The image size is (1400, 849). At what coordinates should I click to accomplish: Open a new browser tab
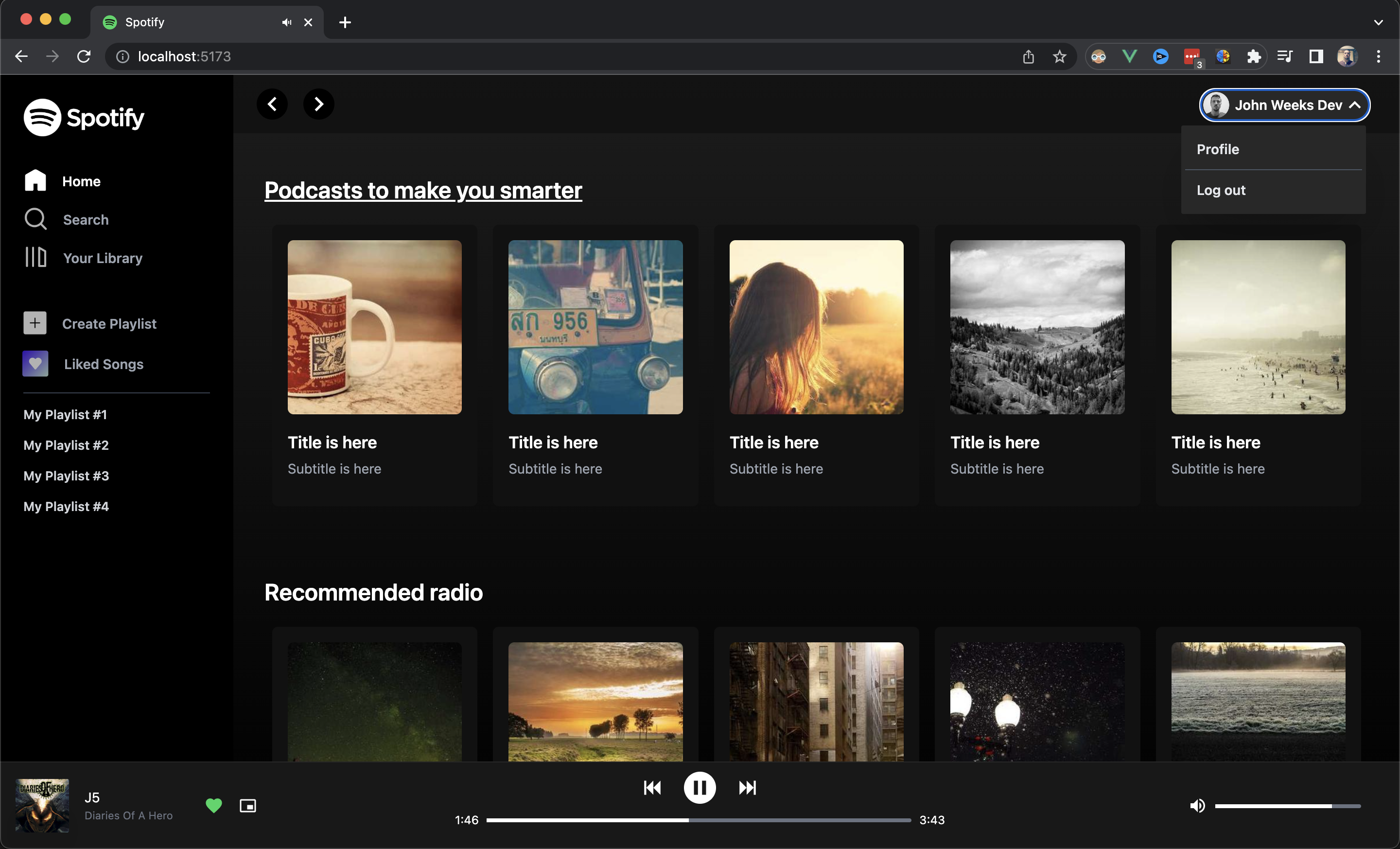(x=345, y=22)
